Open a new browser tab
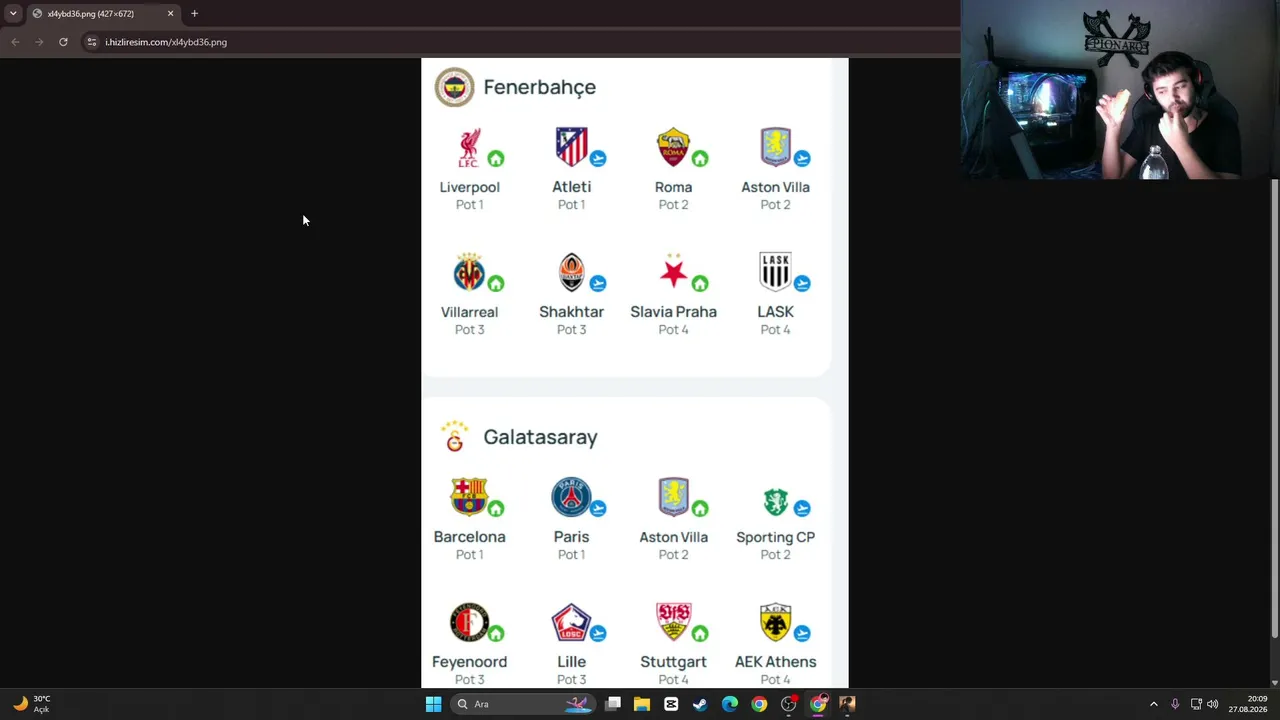Image resolution: width=1280 pixels, height=720 pixels. 194,14
